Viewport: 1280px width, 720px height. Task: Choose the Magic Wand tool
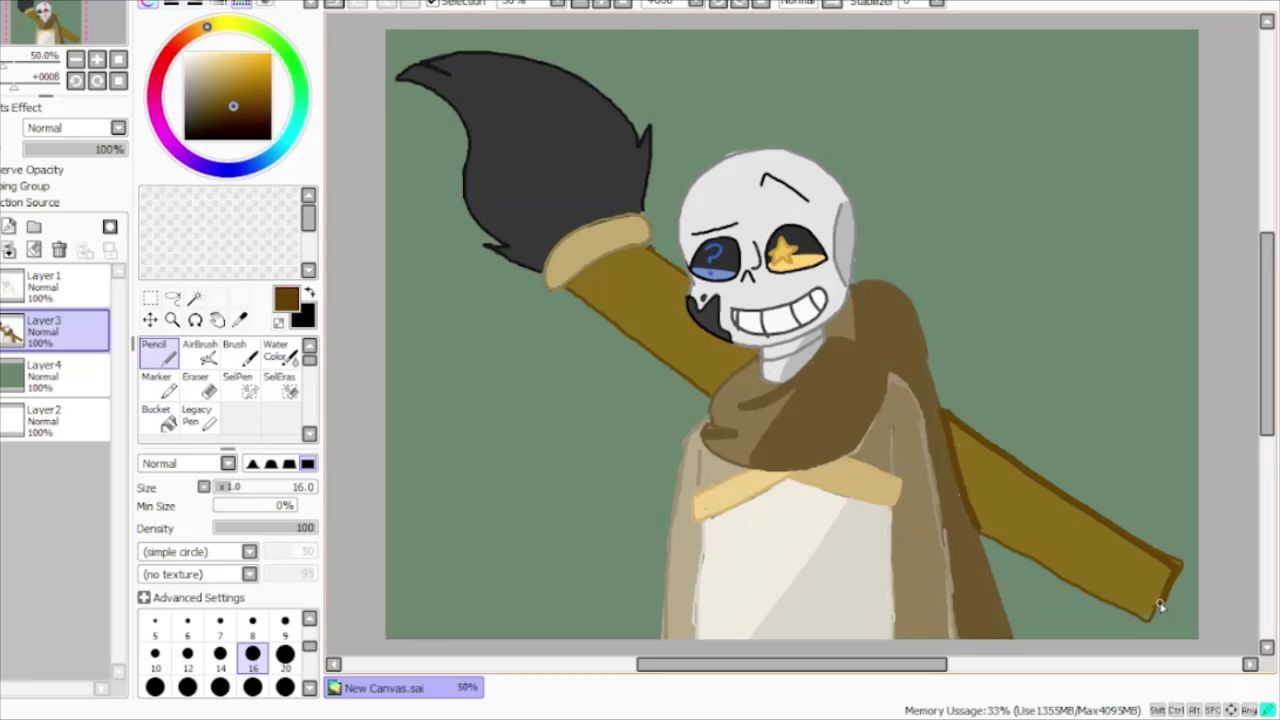pos(195,297)
